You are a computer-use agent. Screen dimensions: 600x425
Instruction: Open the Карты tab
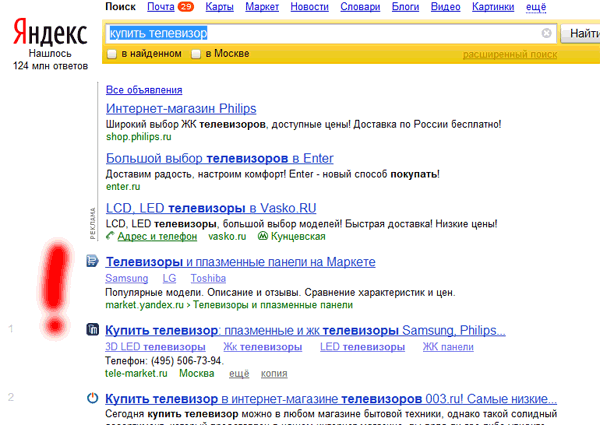click(x=219, y=7)
